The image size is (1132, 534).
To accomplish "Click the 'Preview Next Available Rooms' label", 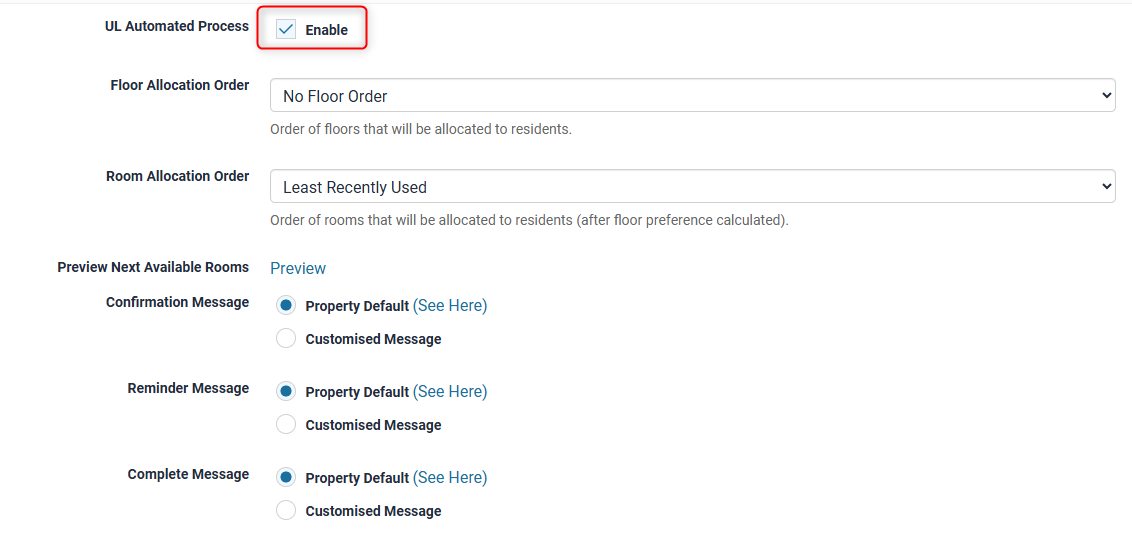I will tap(153, 267).
